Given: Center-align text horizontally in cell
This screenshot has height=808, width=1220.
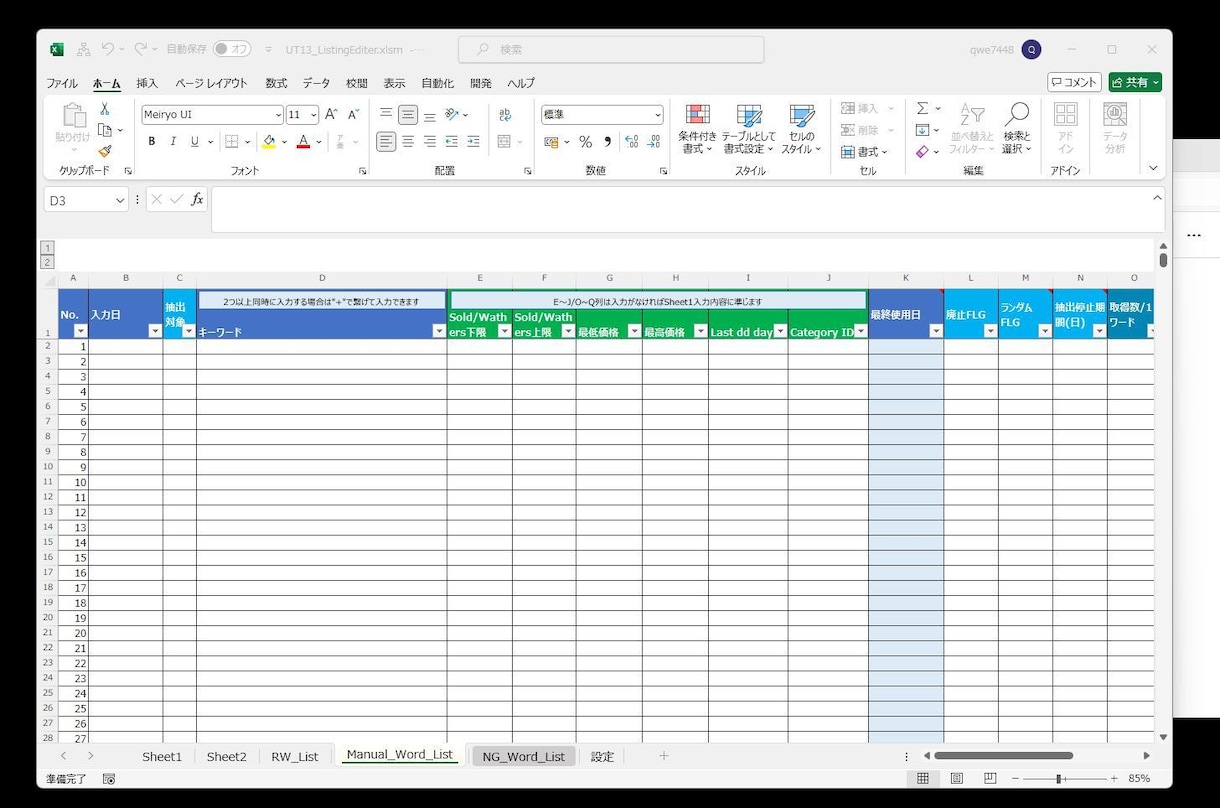Looking at the screenshot, I should (408, 142).
